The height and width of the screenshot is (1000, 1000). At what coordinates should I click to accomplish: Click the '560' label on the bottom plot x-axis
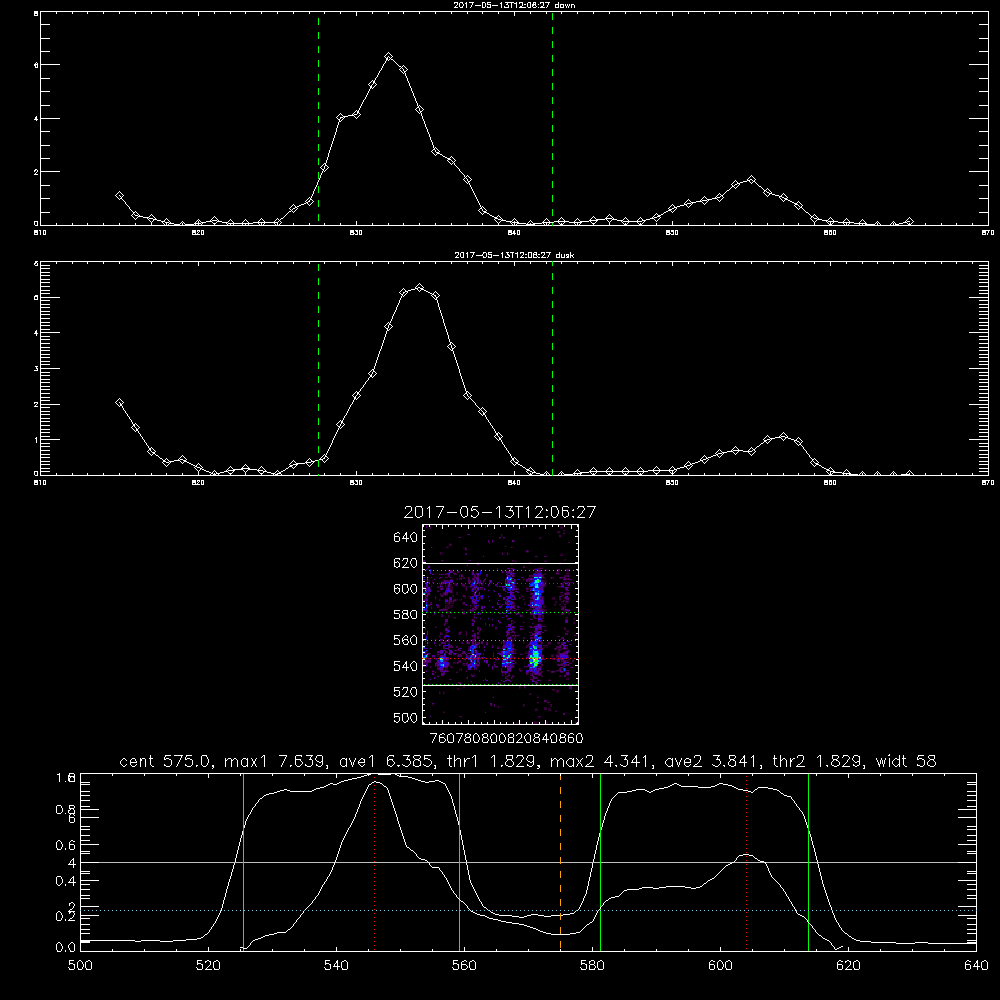coord(464,966)
